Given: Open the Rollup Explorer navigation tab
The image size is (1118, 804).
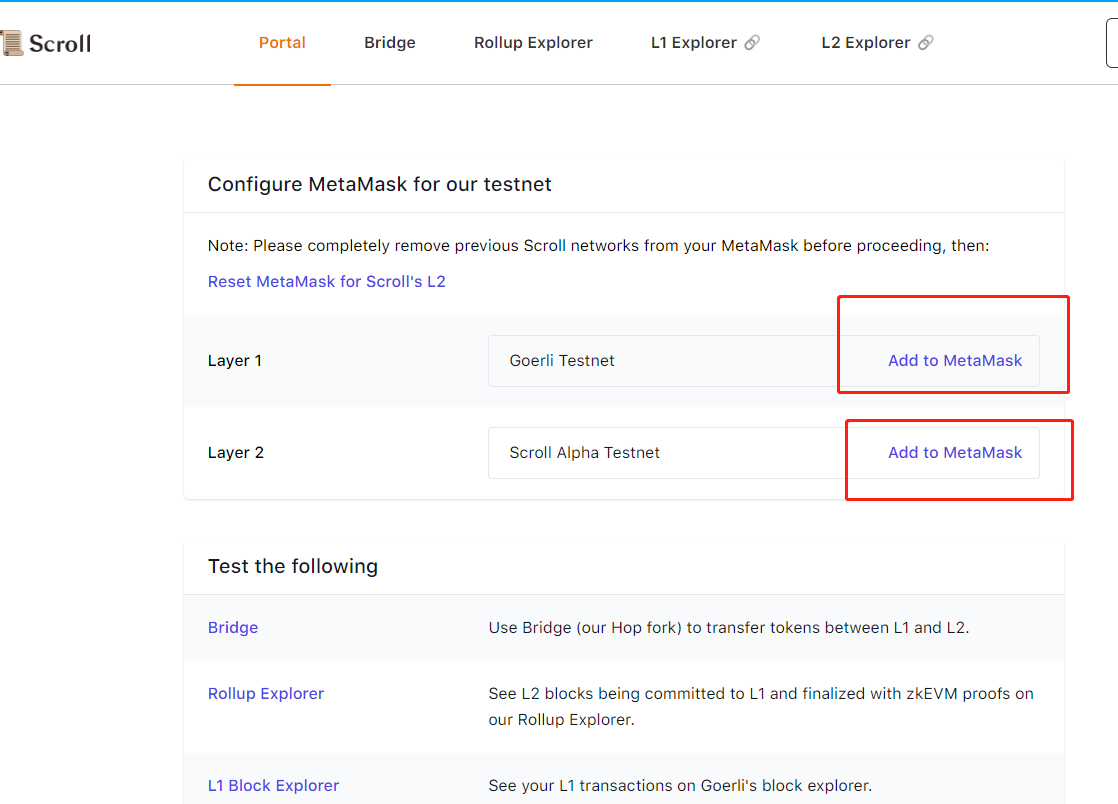Looking at the screenshot, I should [x=533, y=43].
